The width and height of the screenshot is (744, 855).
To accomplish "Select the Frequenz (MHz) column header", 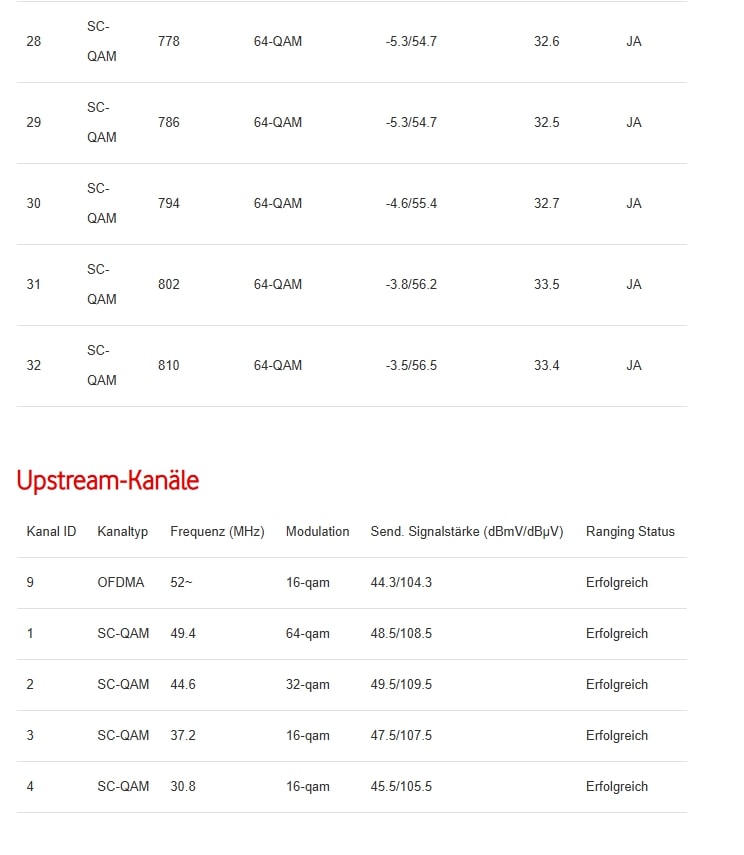I will coord(217,532).
